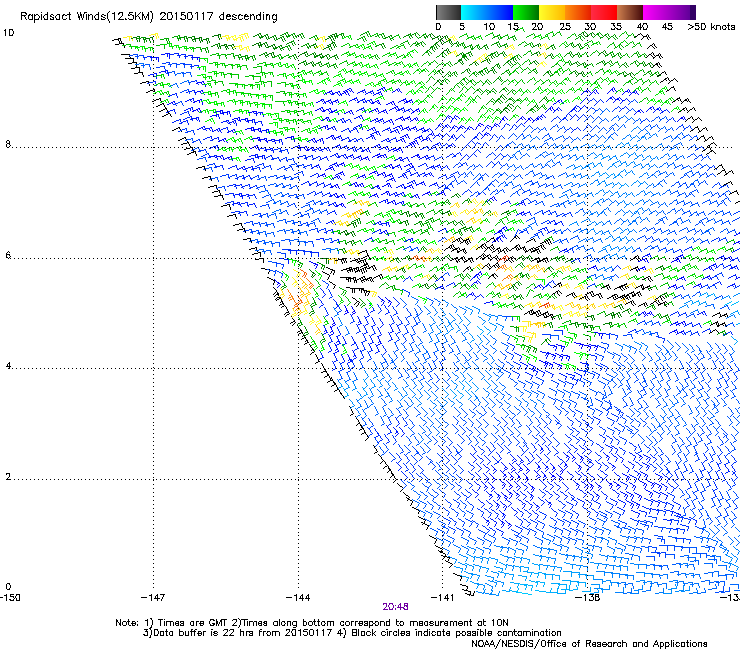Click the legend value '15'
The width and height of the screenshot is (740, 650).
(x=513, y=27)
